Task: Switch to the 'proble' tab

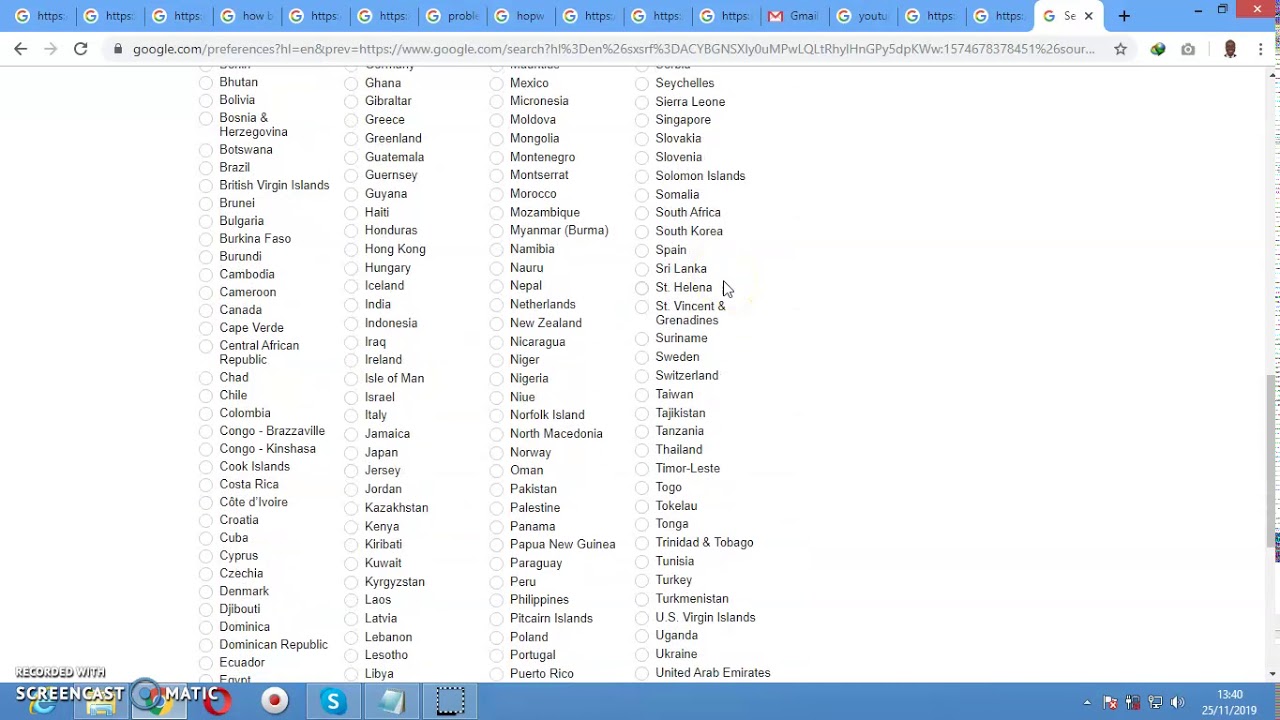Action: tap(451, 16)
